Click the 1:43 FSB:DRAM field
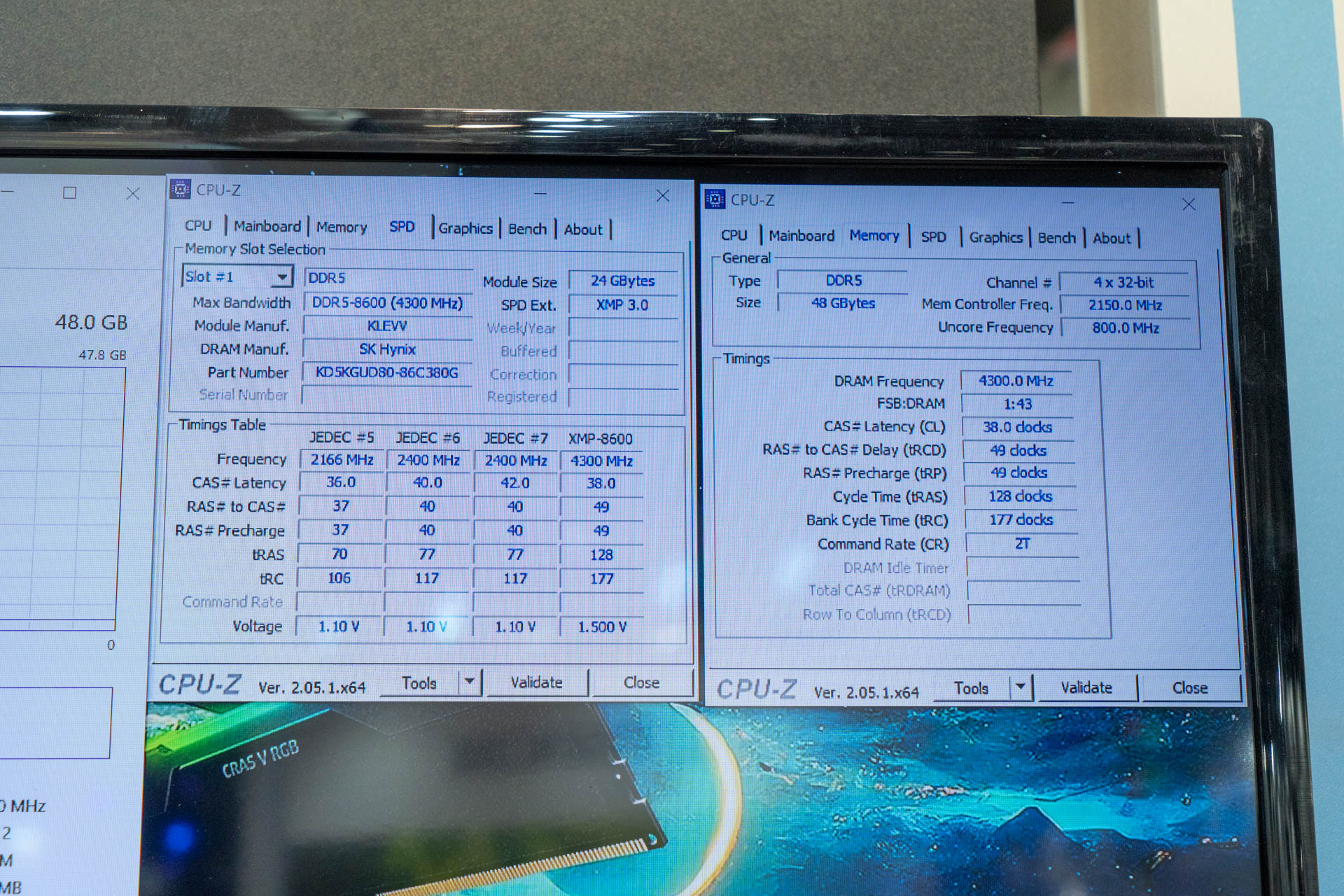 1017,404
